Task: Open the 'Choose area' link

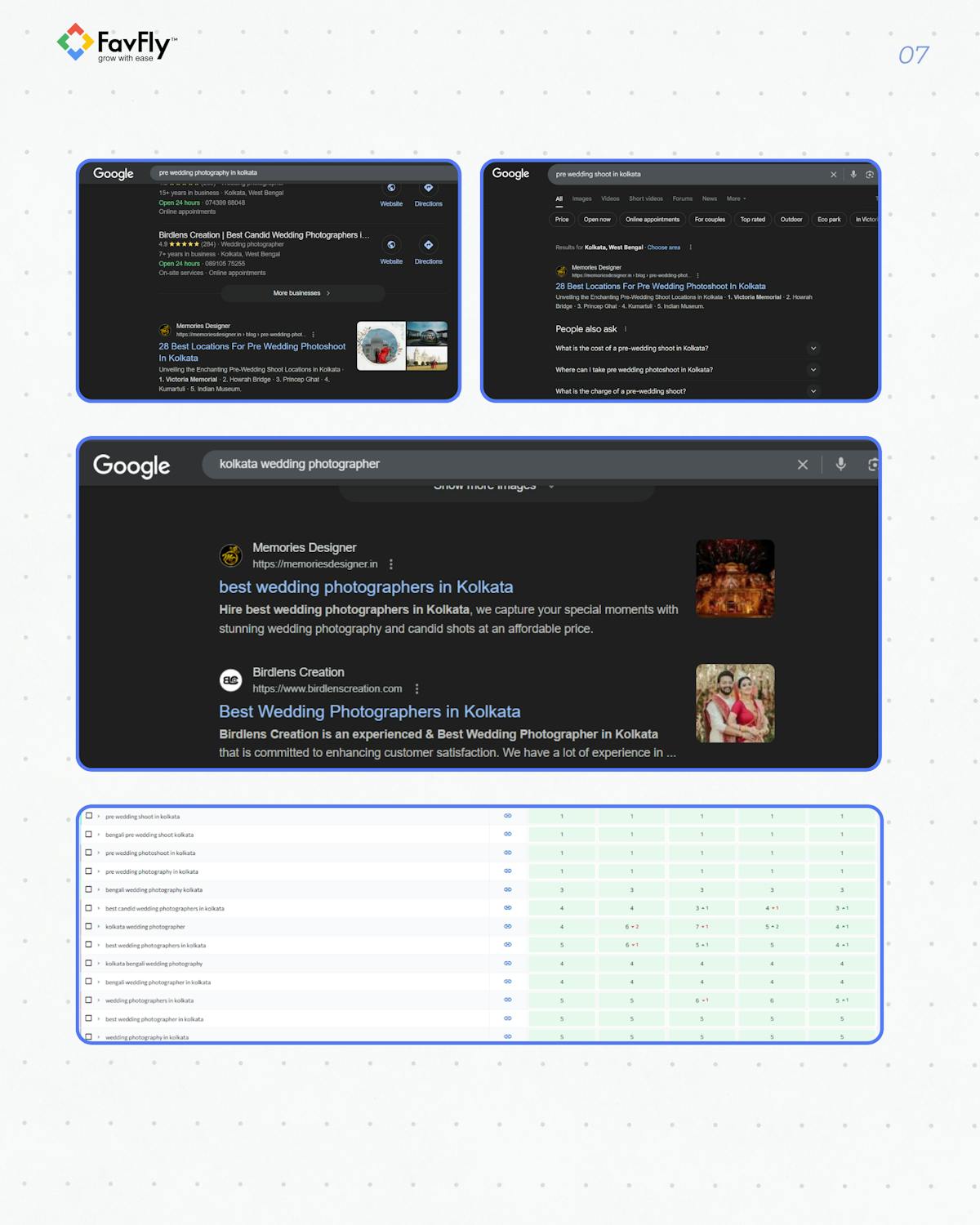Action: [663, 247]
